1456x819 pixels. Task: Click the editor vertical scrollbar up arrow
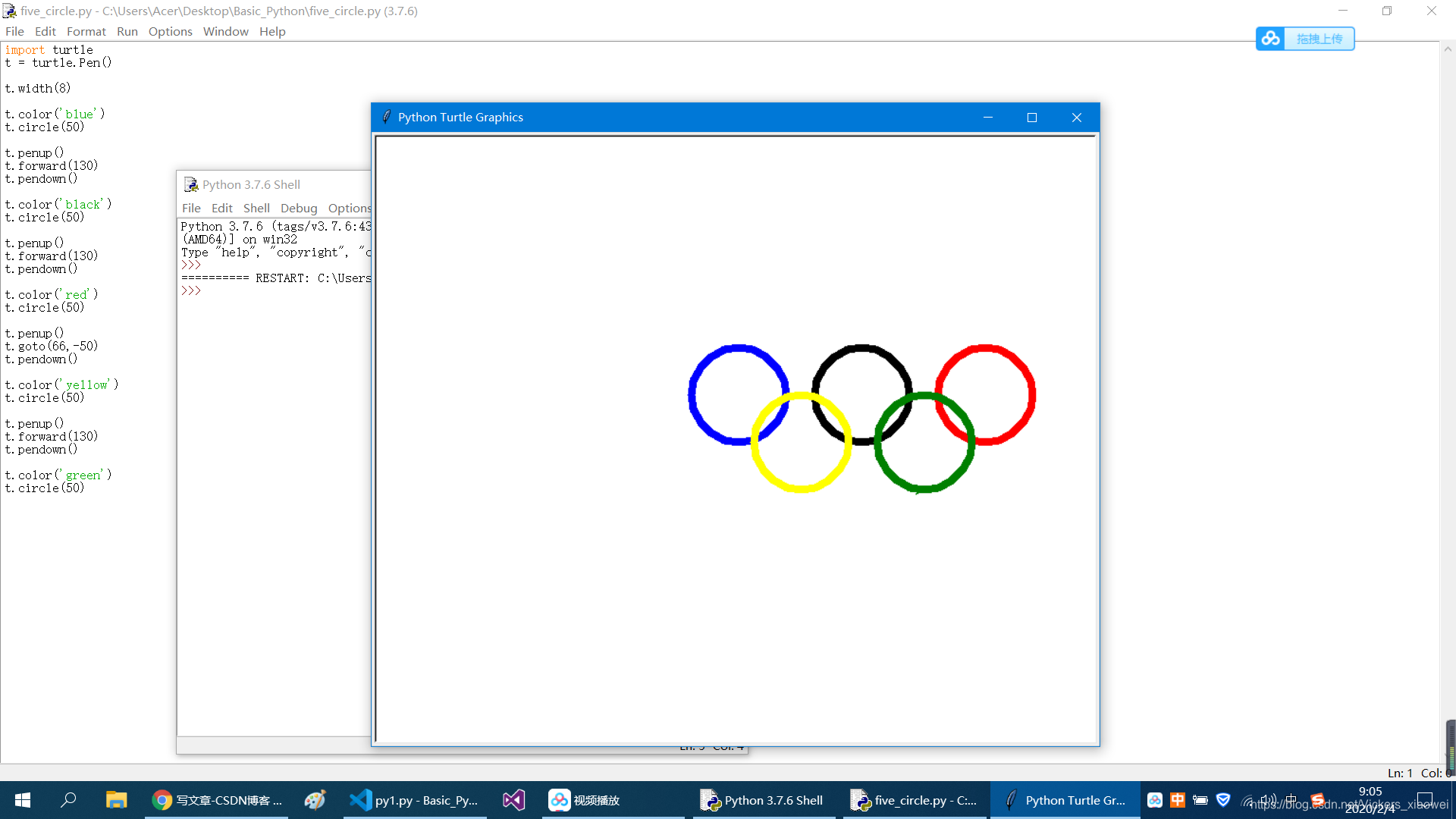[1448, 49]
